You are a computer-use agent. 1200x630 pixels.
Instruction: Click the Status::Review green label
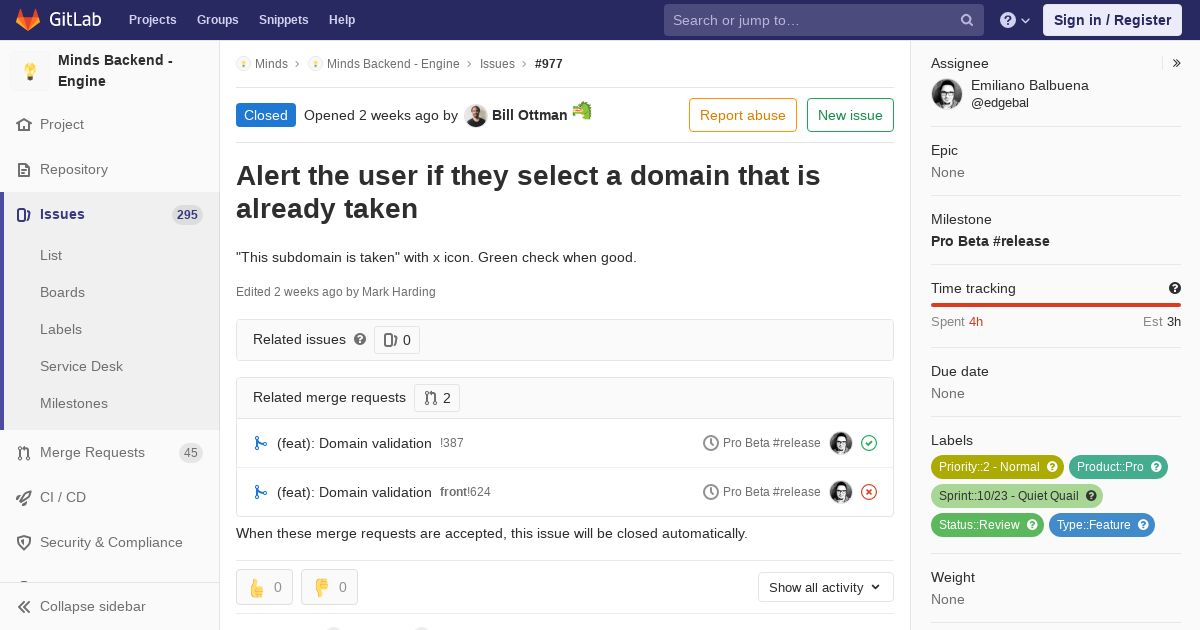pyautogui.click(x=987, y=524)
